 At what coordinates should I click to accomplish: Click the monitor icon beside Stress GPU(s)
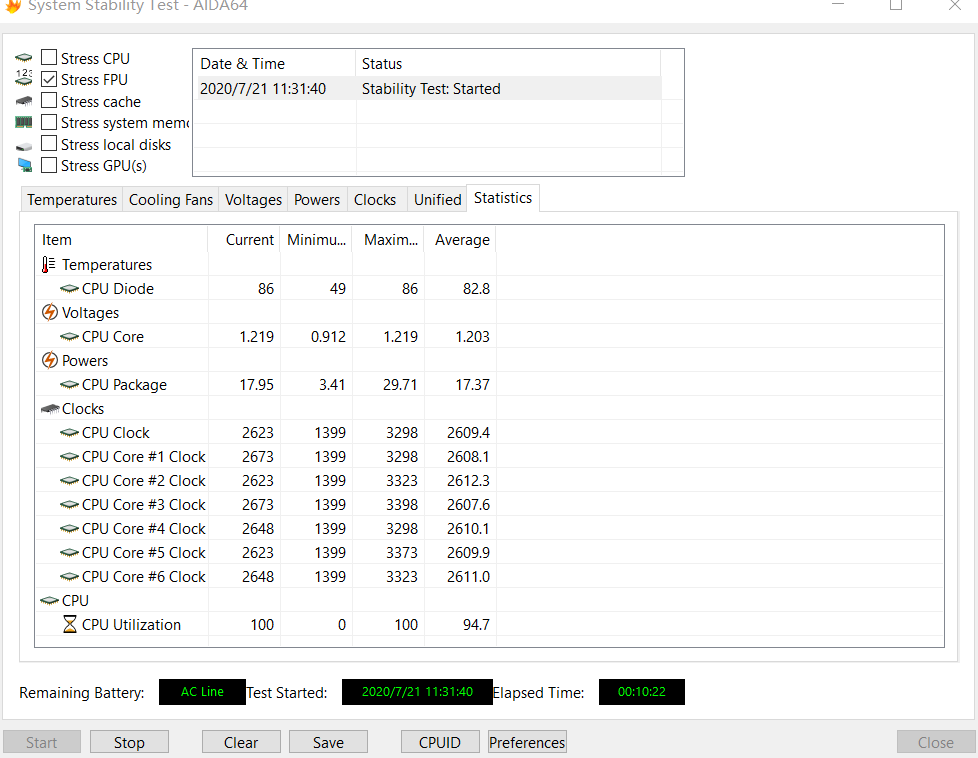click(24, 165)
